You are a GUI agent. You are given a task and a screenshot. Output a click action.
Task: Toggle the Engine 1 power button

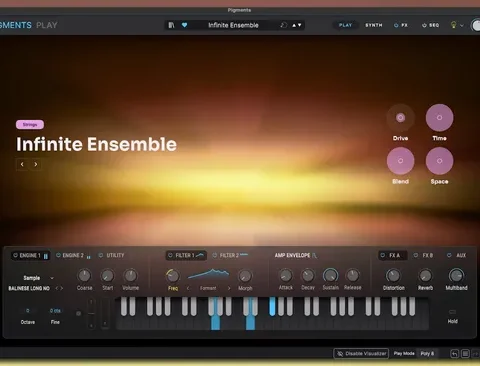[15, 255]
